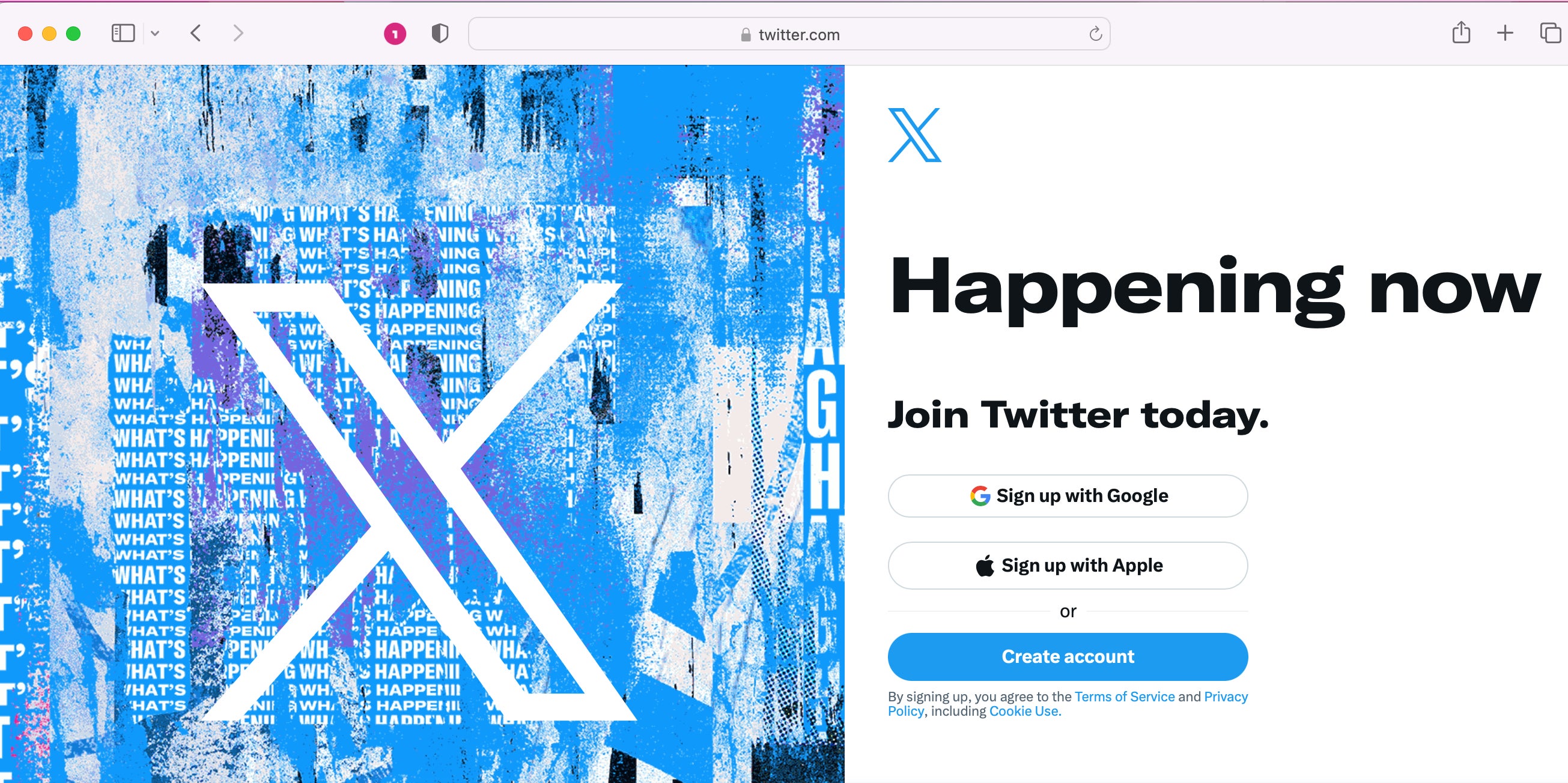Toggle the Safari sidebar icon

[123, 33]
